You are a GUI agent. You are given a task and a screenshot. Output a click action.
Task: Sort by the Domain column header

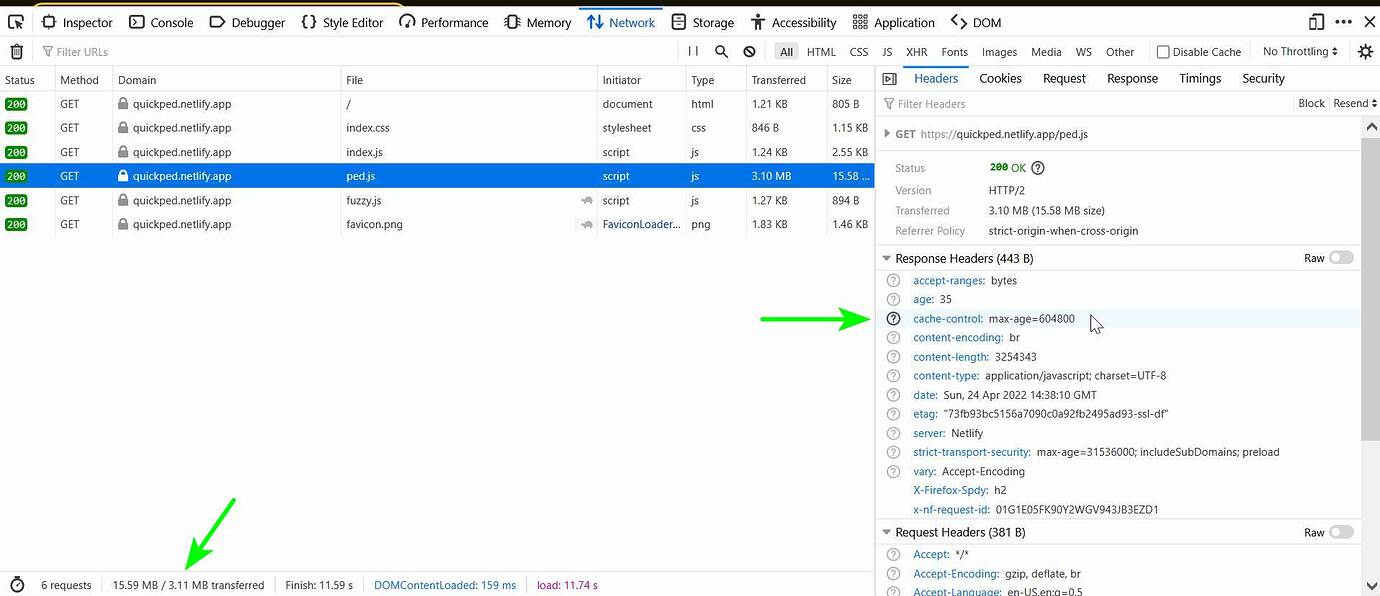(x=225, y=80)
